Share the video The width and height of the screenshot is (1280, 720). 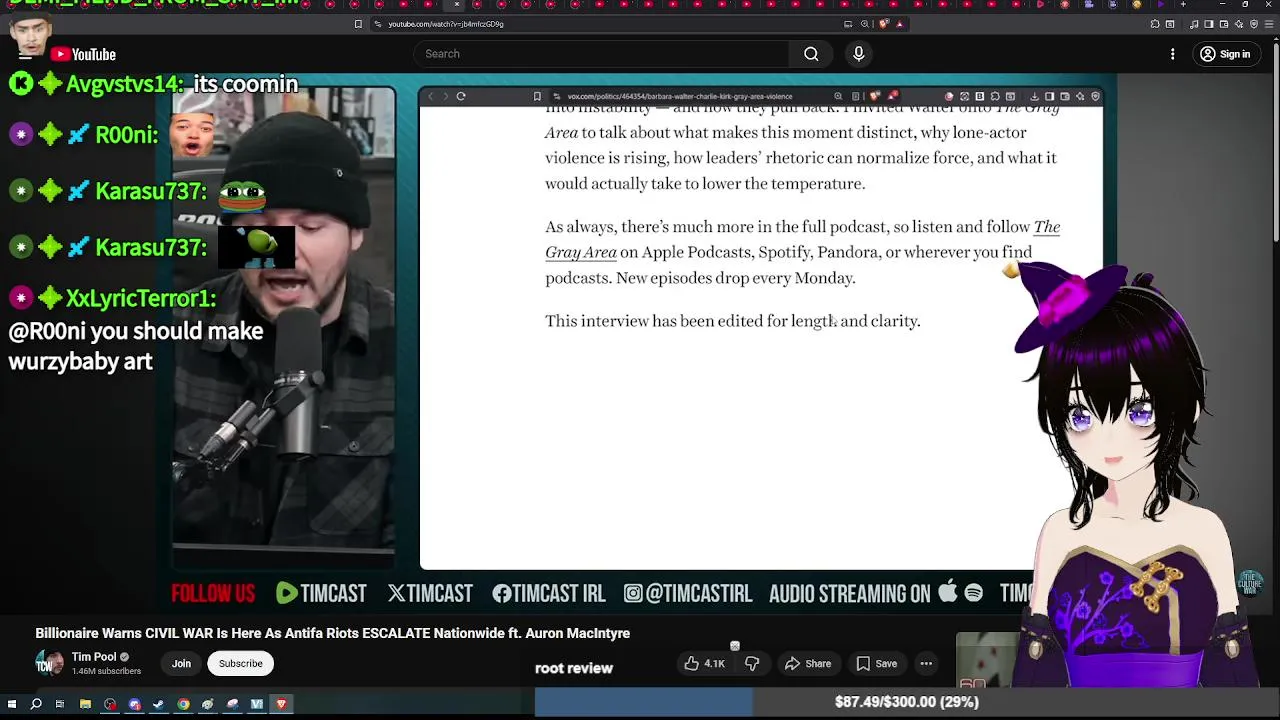[x=808, y=663]
